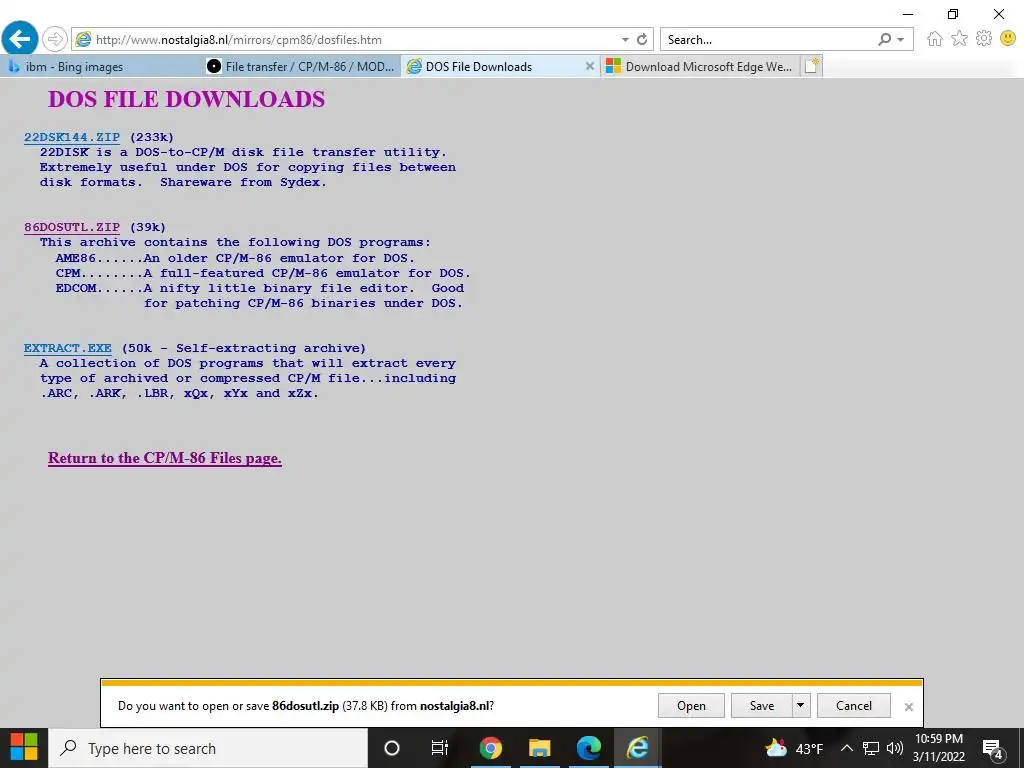Close the DOS File Downloads tab

(589, 66)
